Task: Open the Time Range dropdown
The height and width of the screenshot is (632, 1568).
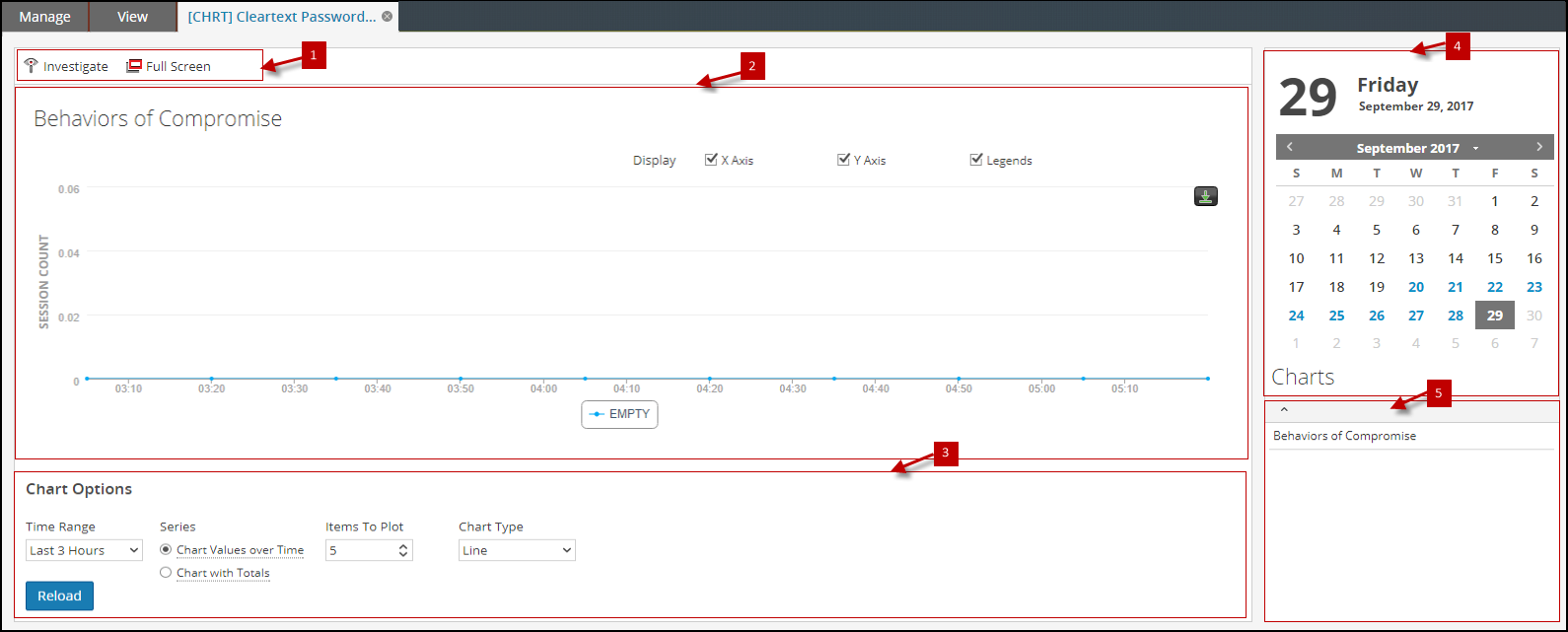Action: 84,550
